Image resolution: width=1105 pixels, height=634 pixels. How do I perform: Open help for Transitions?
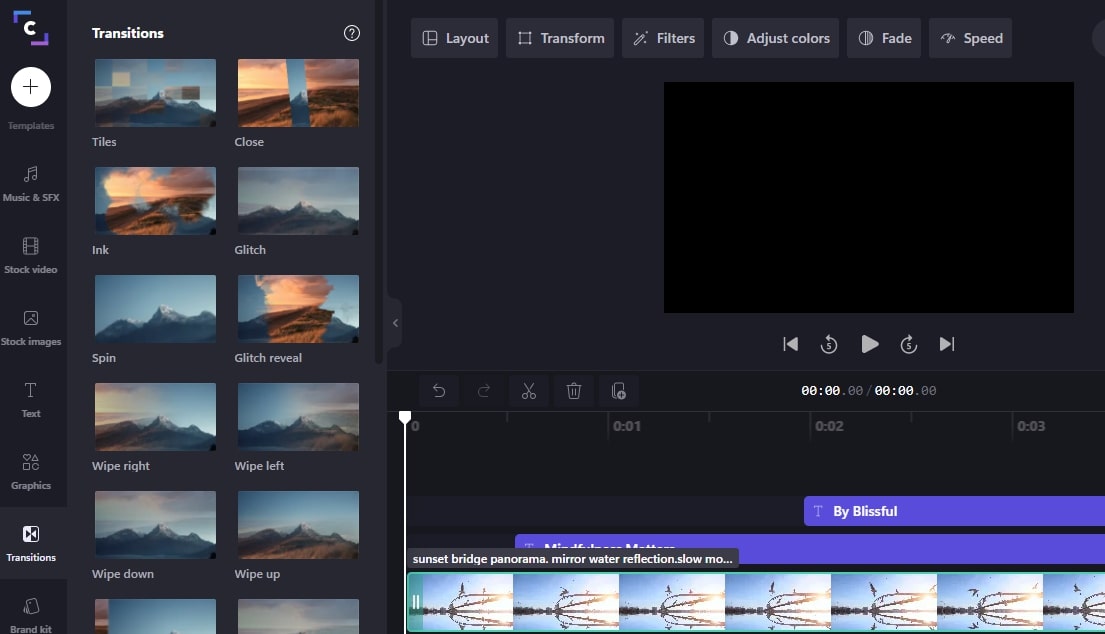(351, 32)
